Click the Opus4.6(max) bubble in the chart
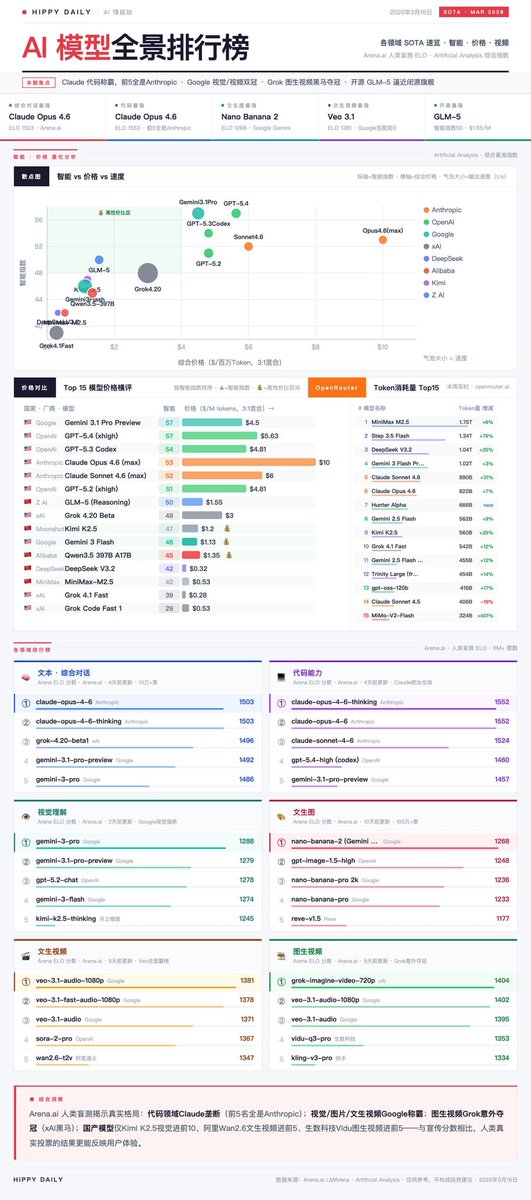The image size is (531, 1200). pos(383,241)
